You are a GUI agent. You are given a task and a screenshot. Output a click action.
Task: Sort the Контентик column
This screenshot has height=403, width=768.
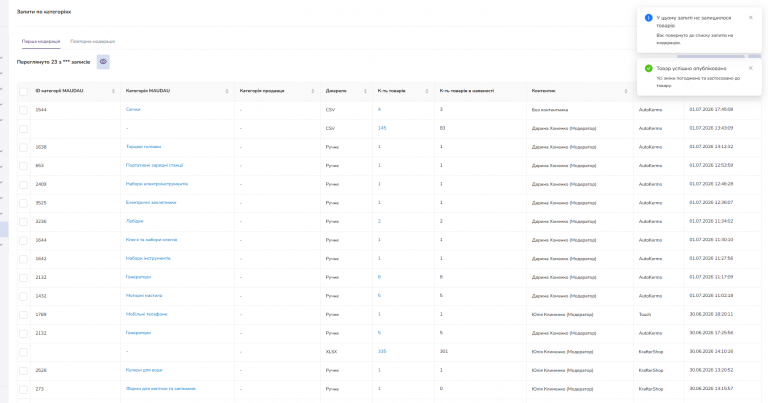tap(626, 91)
